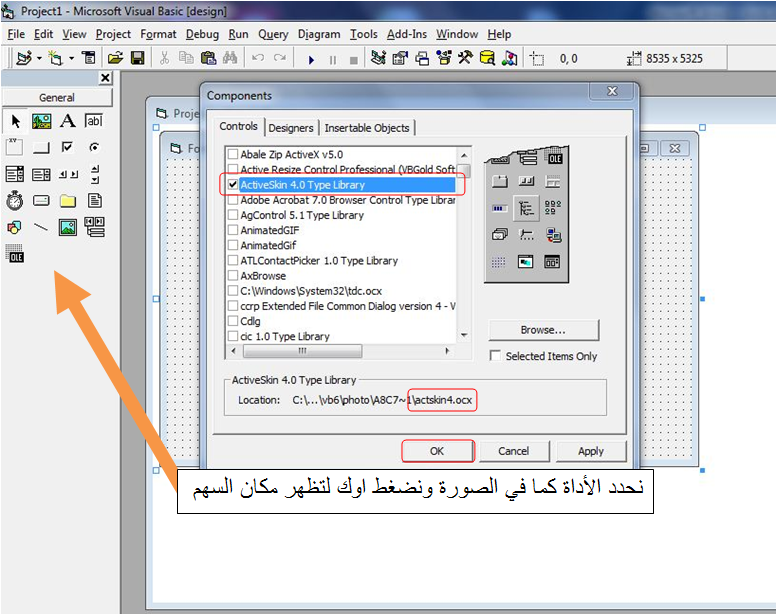This screenshot has width=778, height=614.
Task: Click list scroll right arrow
Action: 447,351
